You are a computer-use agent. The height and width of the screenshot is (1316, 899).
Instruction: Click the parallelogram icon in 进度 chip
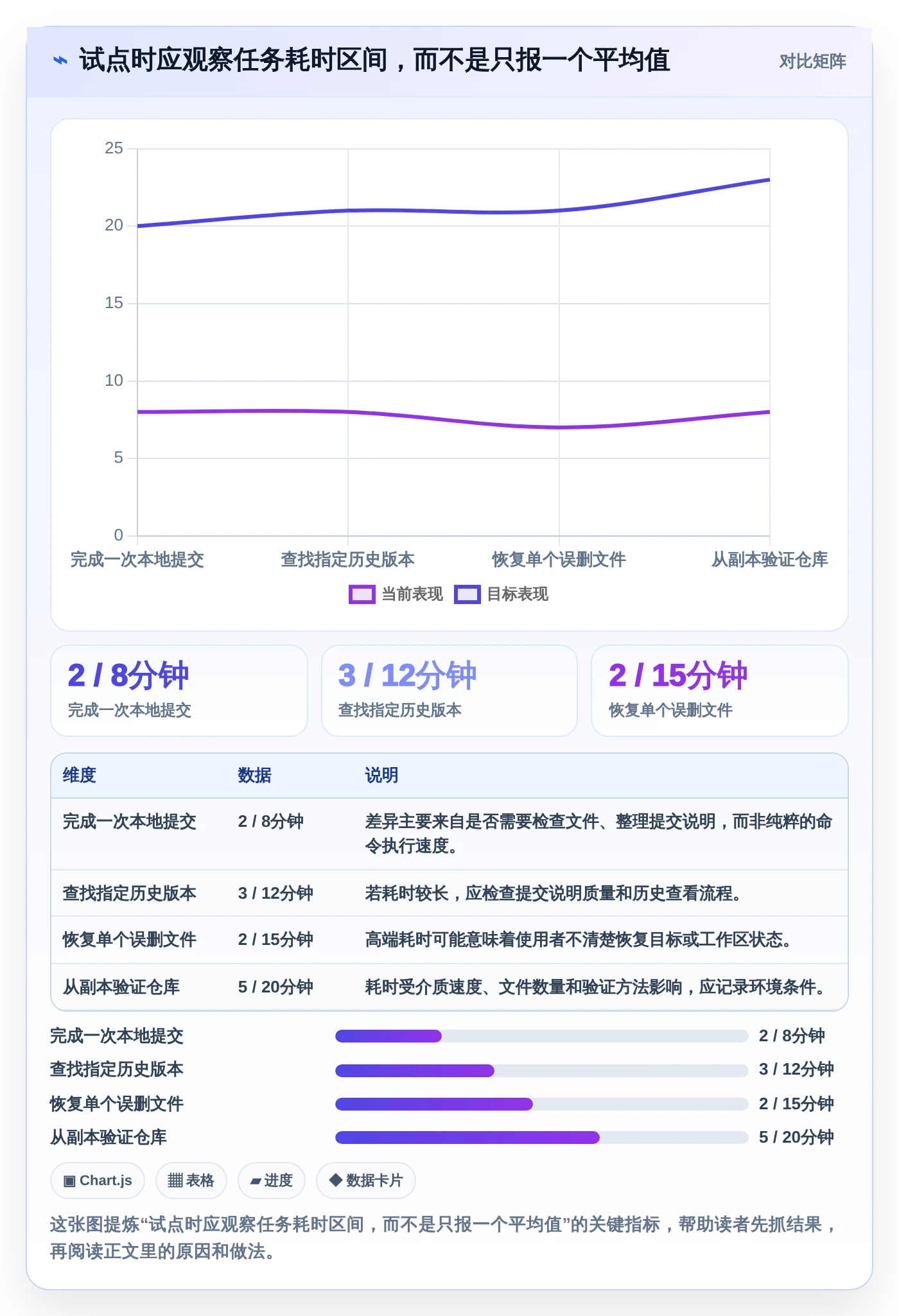pos(256,1181)
